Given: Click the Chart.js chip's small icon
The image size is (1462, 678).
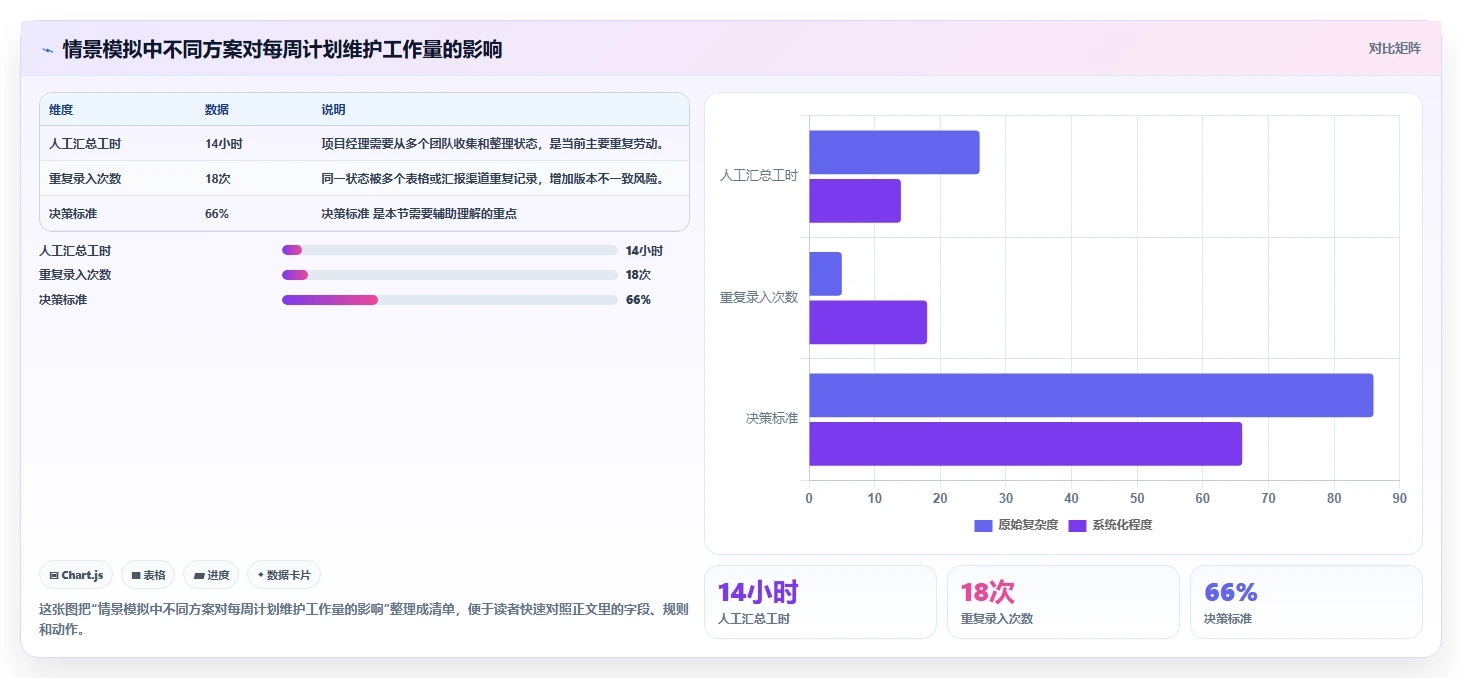Looking at the screenshot, I should pyautogui.click(x=53, y=575).
